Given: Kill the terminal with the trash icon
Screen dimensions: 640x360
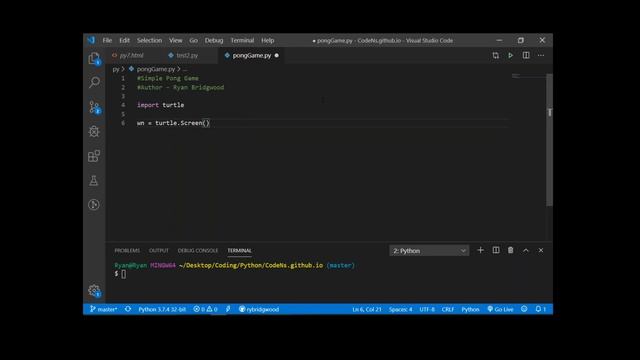Looking at the screenshot, I should [511, 250].
